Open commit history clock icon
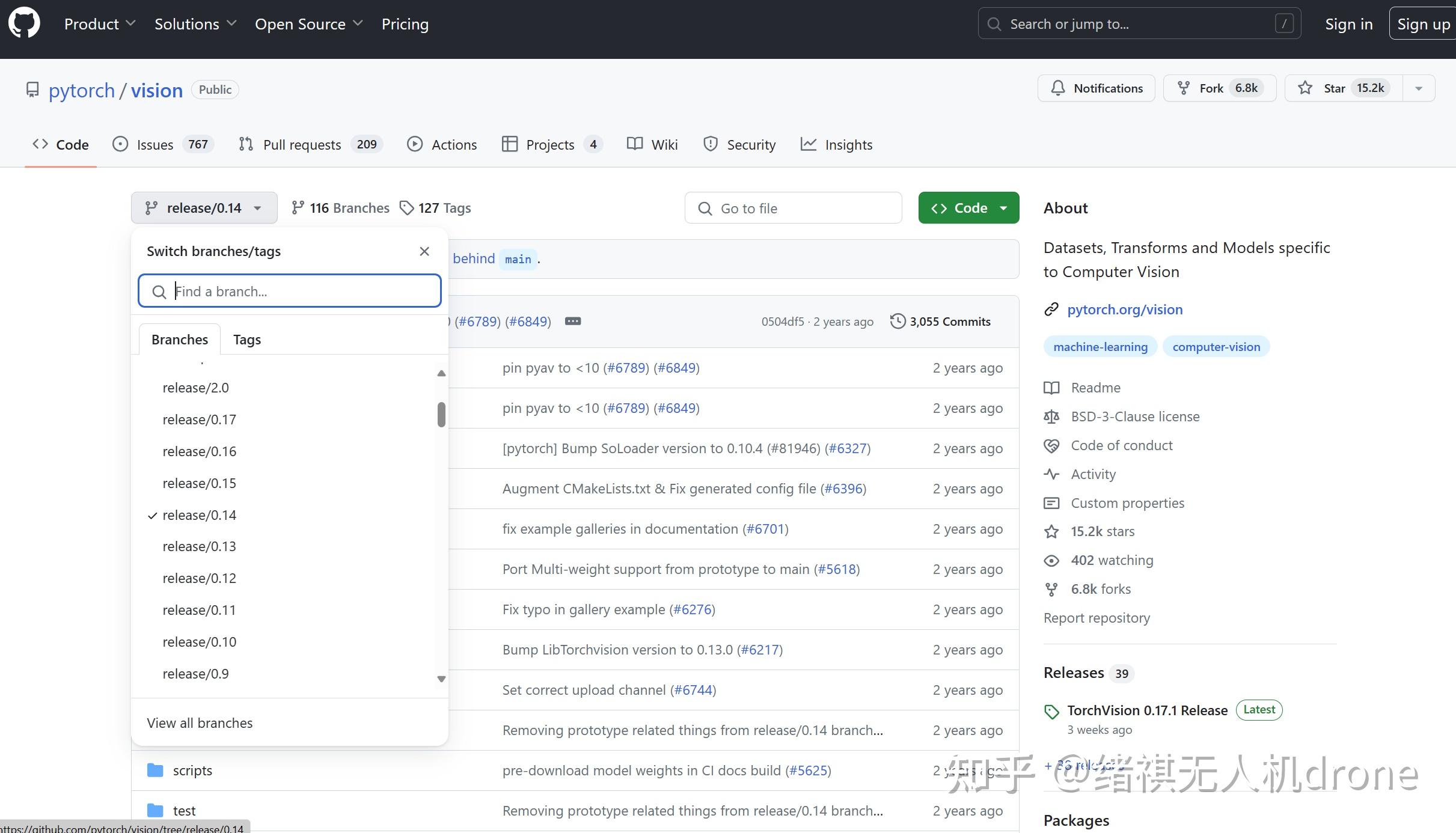 pos(898,322)
